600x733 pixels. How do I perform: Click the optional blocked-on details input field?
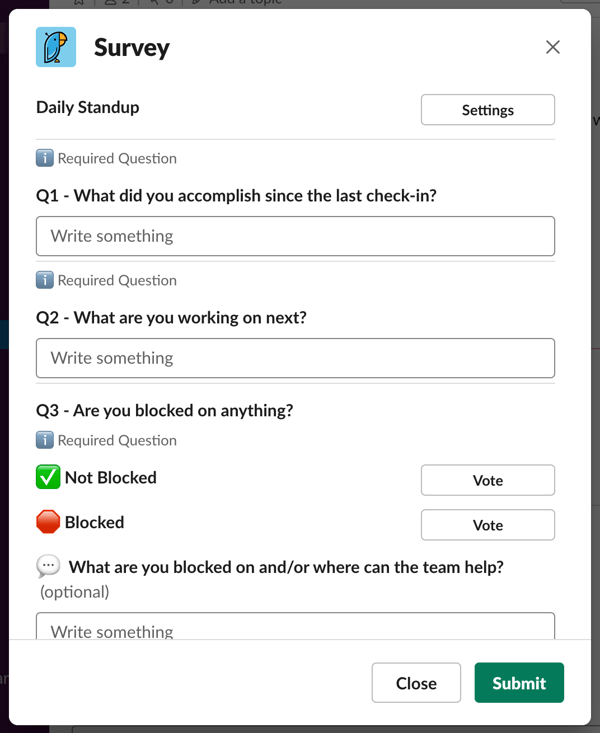(x=296, y=626)
